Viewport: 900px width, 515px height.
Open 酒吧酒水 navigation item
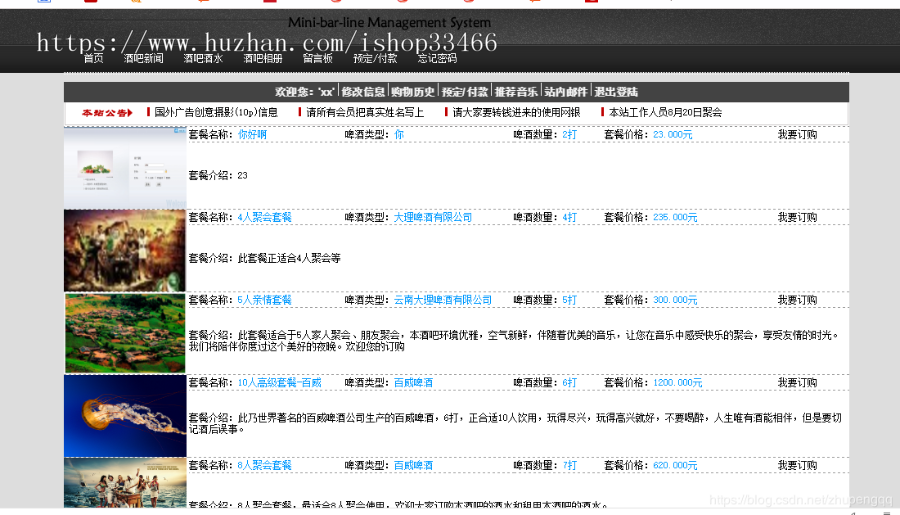coord(203,59)
